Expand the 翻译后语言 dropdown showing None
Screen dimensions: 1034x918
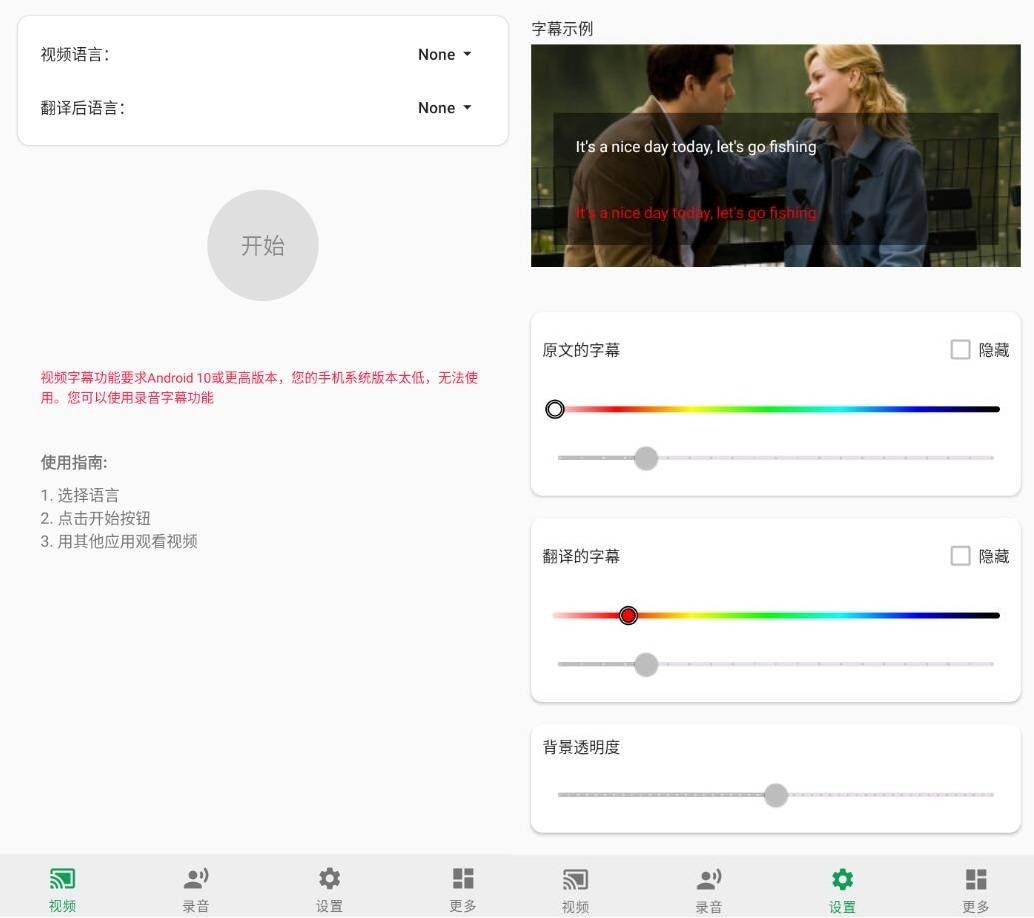pos(444,108)
